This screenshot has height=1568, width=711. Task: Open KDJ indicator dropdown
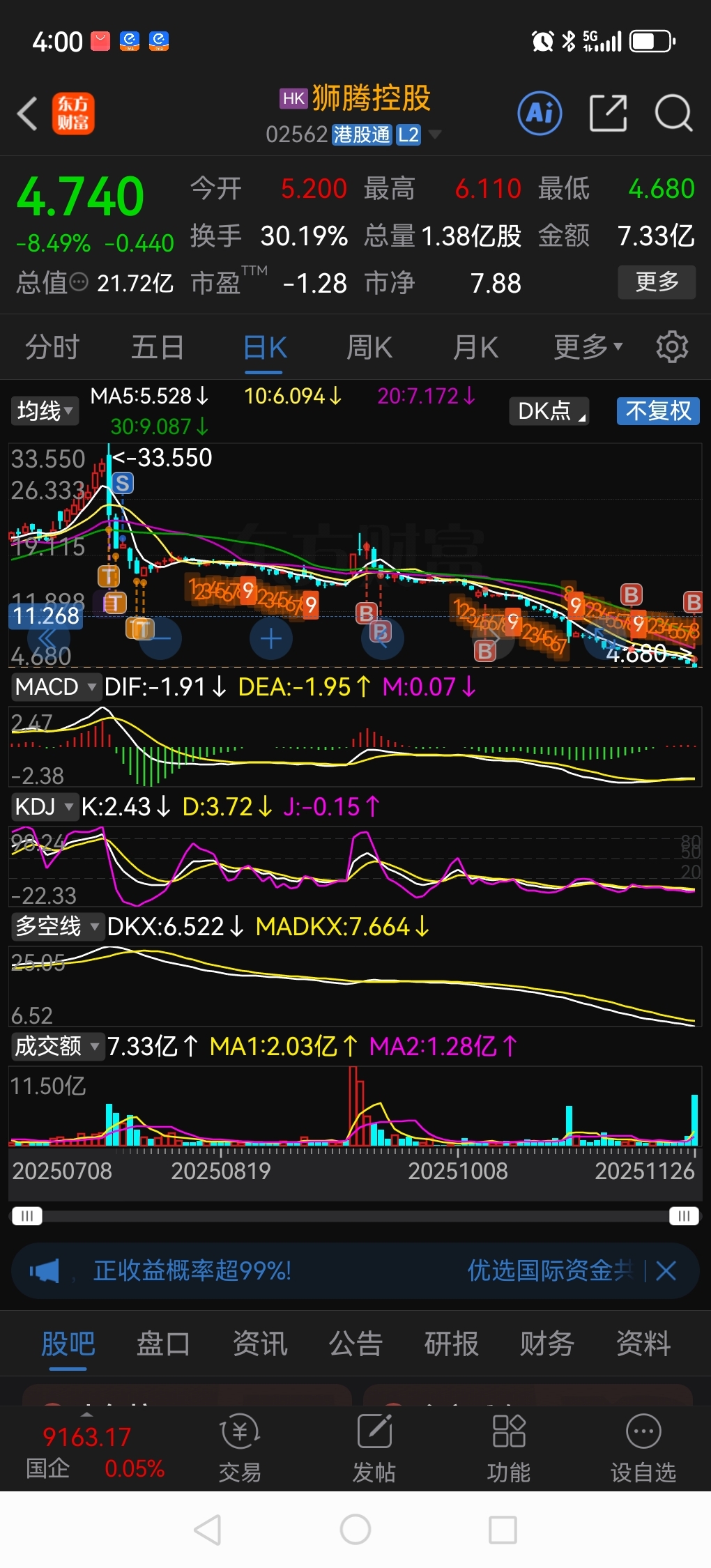point(44,807)
